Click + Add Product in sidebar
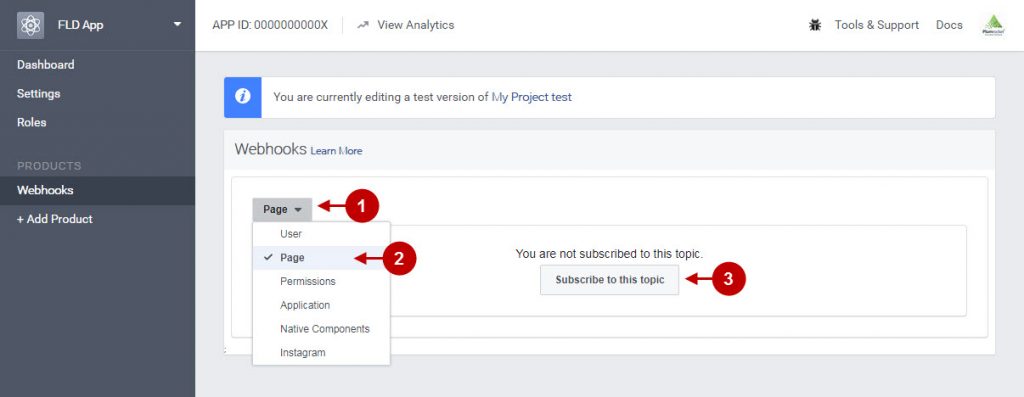The image size is (1024, 397). click(55, 219)
